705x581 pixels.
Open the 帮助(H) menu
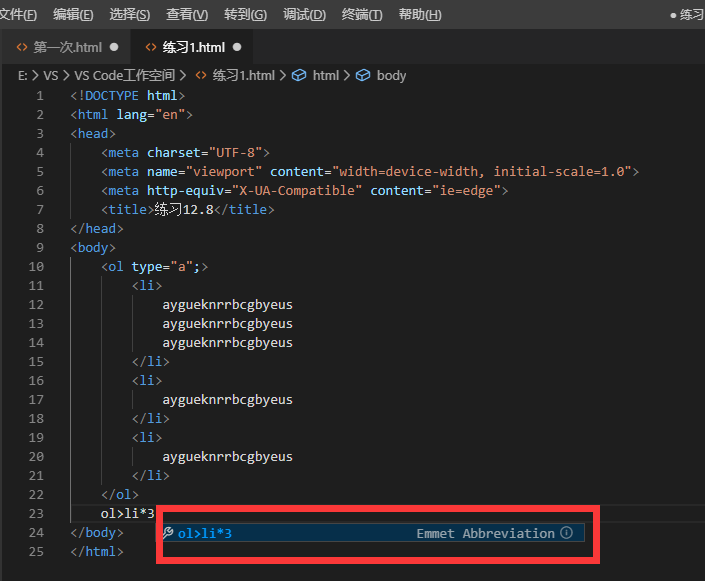(x=420, y=15)
